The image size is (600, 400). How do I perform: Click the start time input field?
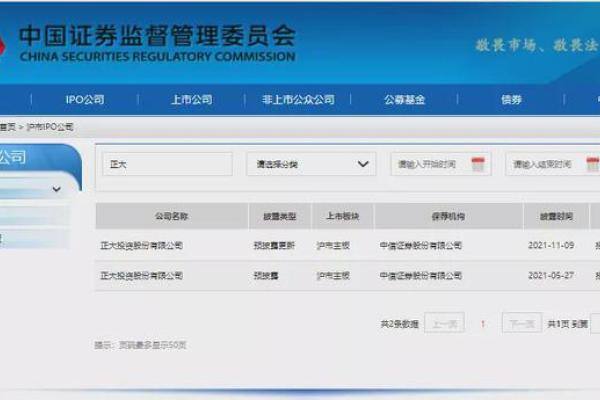click(x=441, y=164)
